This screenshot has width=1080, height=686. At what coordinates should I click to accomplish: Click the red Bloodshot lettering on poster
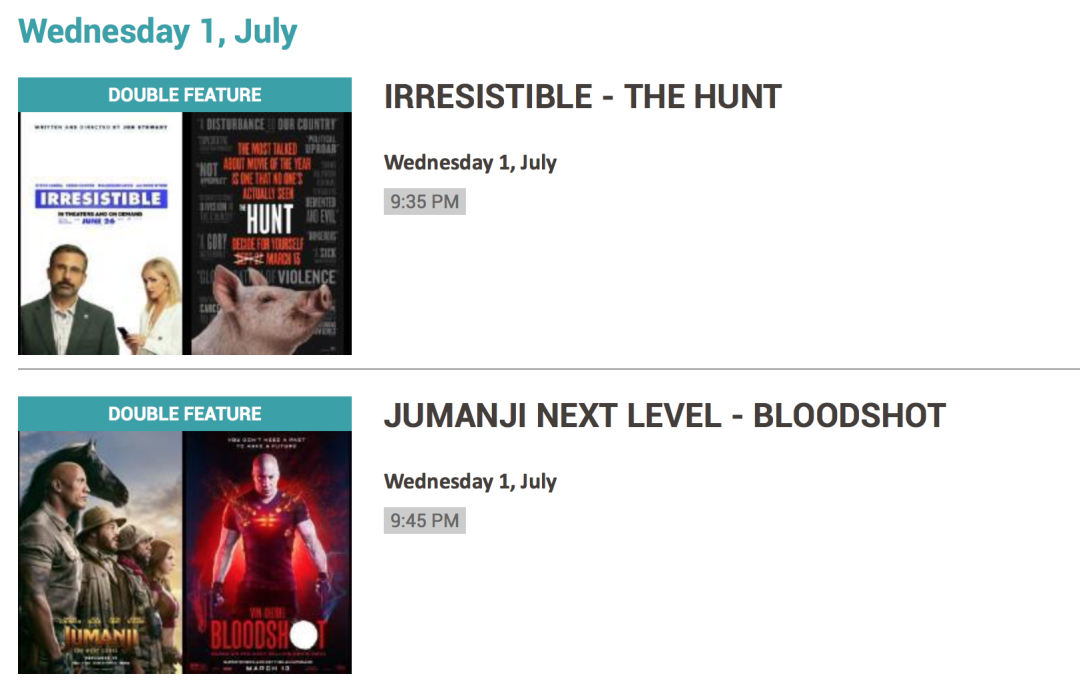tap(265, 635)
